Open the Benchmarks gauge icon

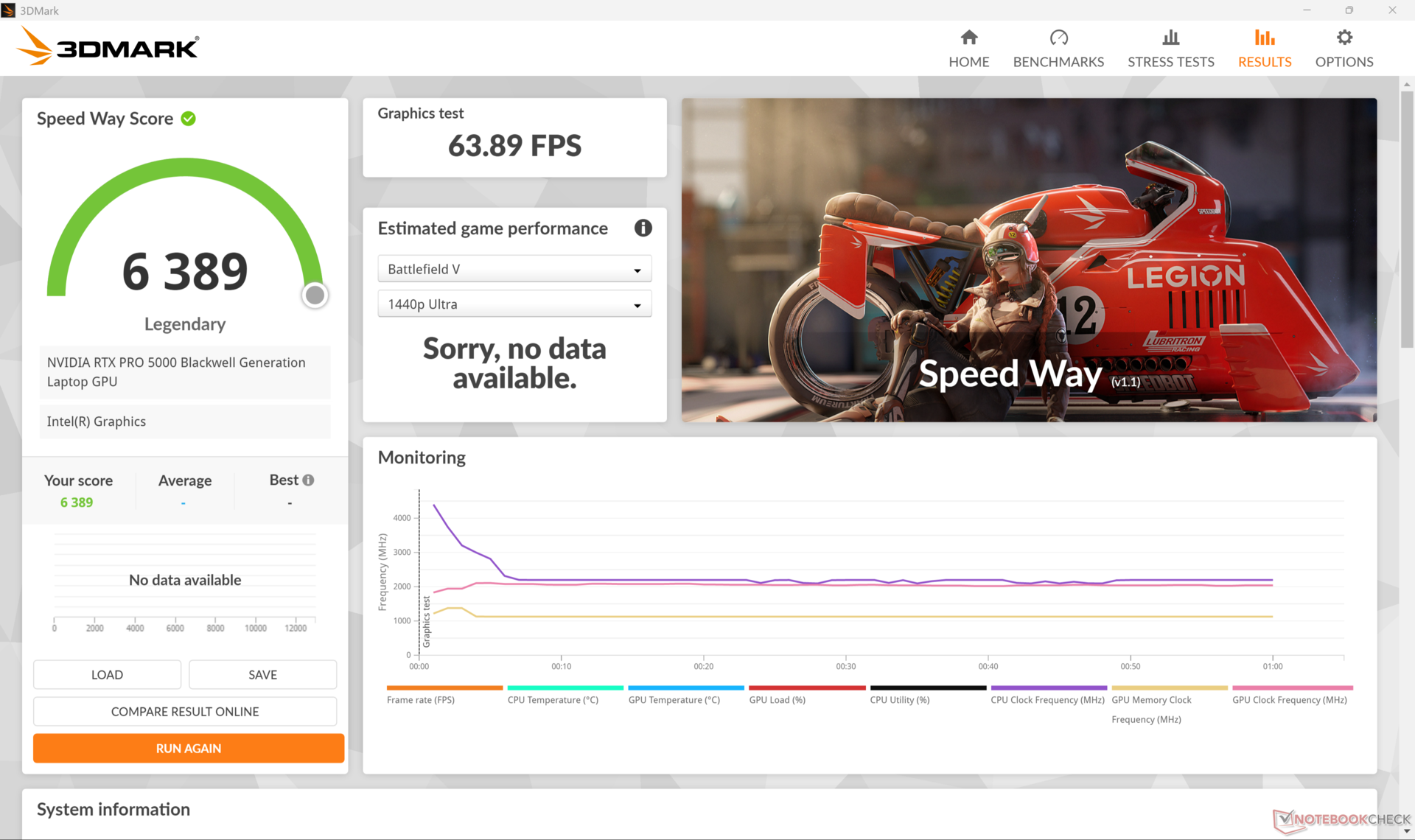[x=1058, y=38]
